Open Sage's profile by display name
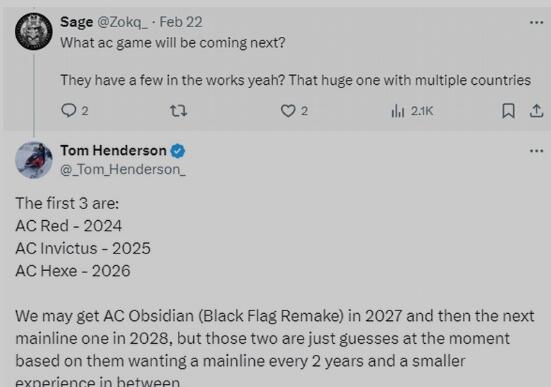 tap(77, 22)
